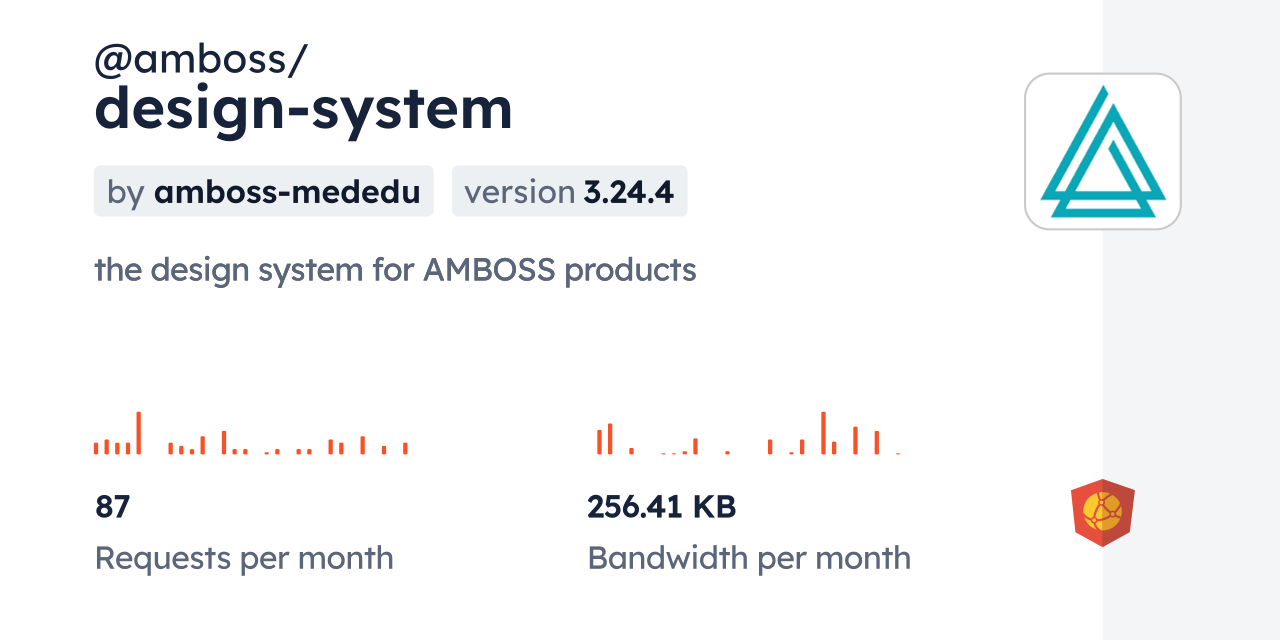Click the second-tallest bar in the bandwidth chart
Viewport: 1280px width, 640px height.
coord(609,439)
